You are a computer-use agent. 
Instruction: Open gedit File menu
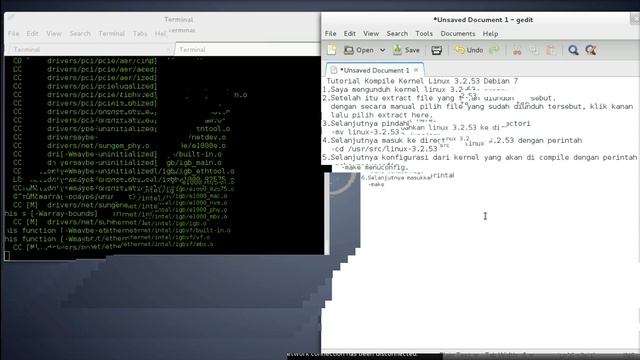330,33
